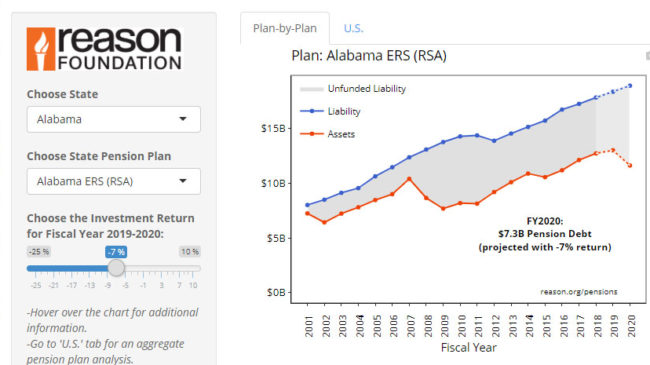This screenshot has width=650, height=365.
Task: Click the FY2020 Pension Debt annotation
Action: point(545,234)
